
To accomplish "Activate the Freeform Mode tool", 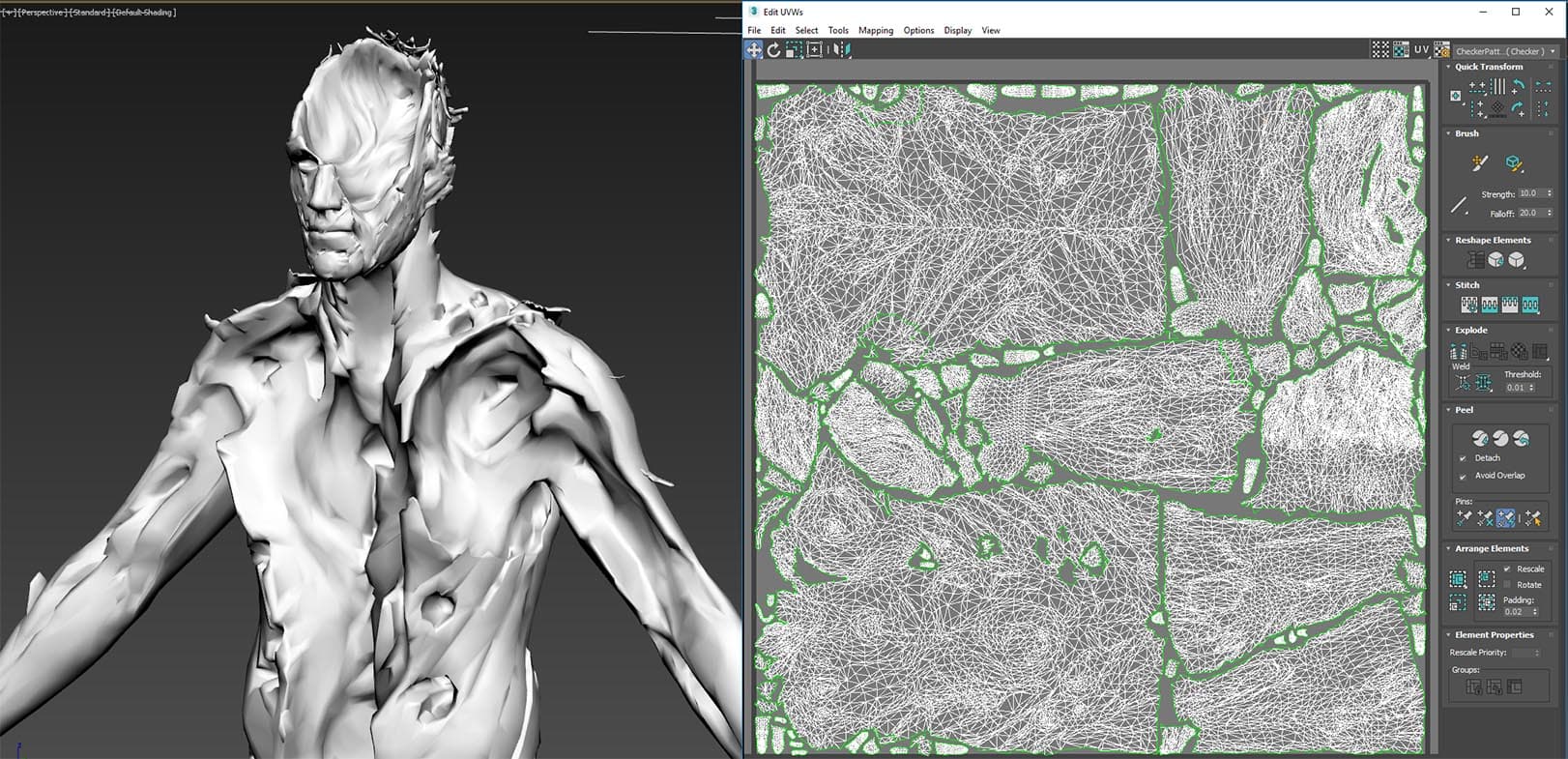I will [x=815, y=50].
